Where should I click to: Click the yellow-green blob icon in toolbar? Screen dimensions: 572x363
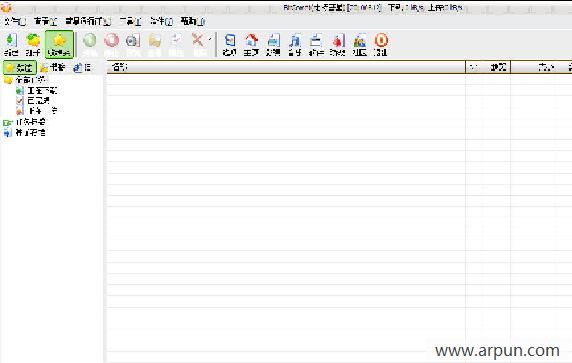33,44
